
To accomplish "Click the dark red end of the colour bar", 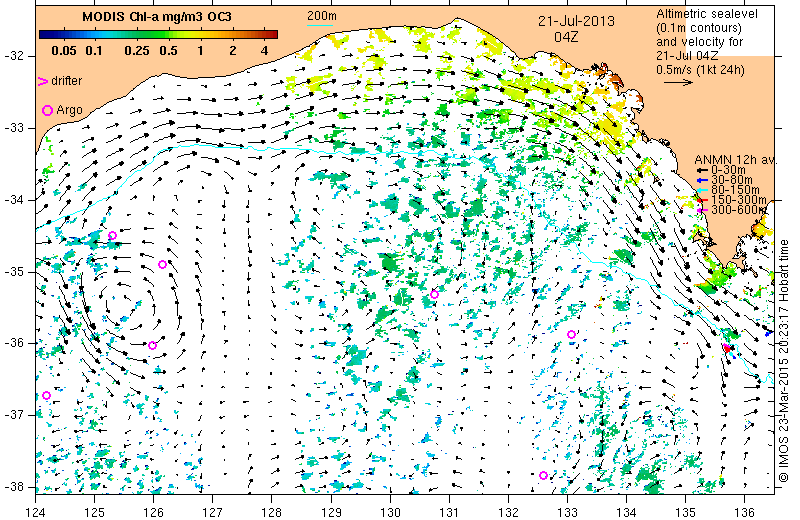I will tap(273, 35).
